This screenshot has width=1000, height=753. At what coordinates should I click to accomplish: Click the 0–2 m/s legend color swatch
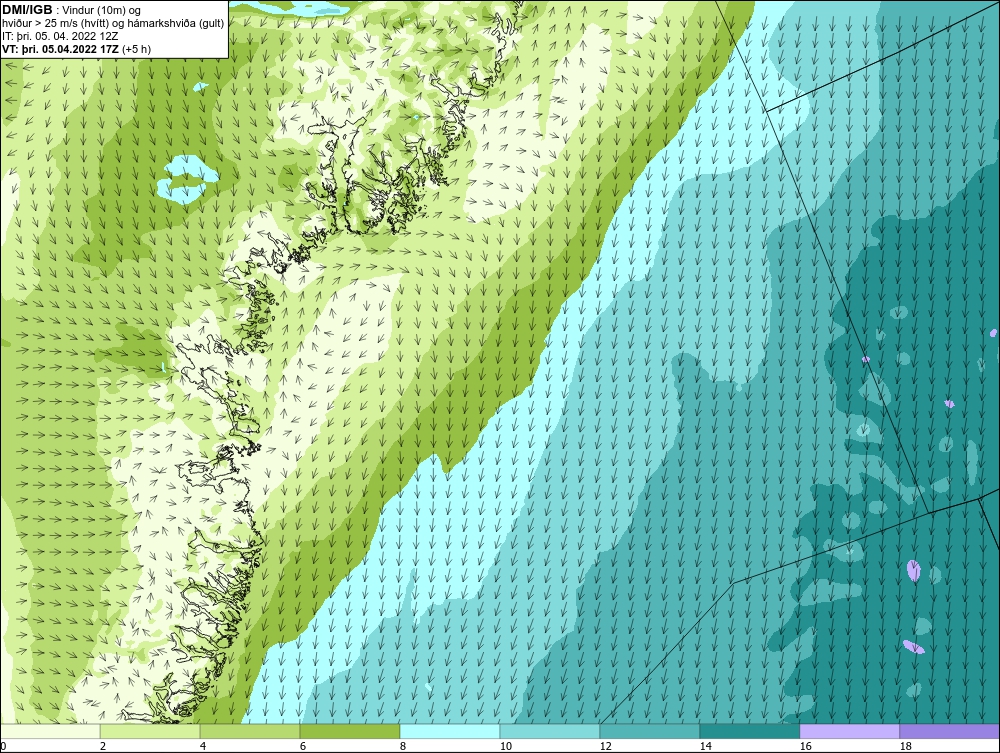50,731
